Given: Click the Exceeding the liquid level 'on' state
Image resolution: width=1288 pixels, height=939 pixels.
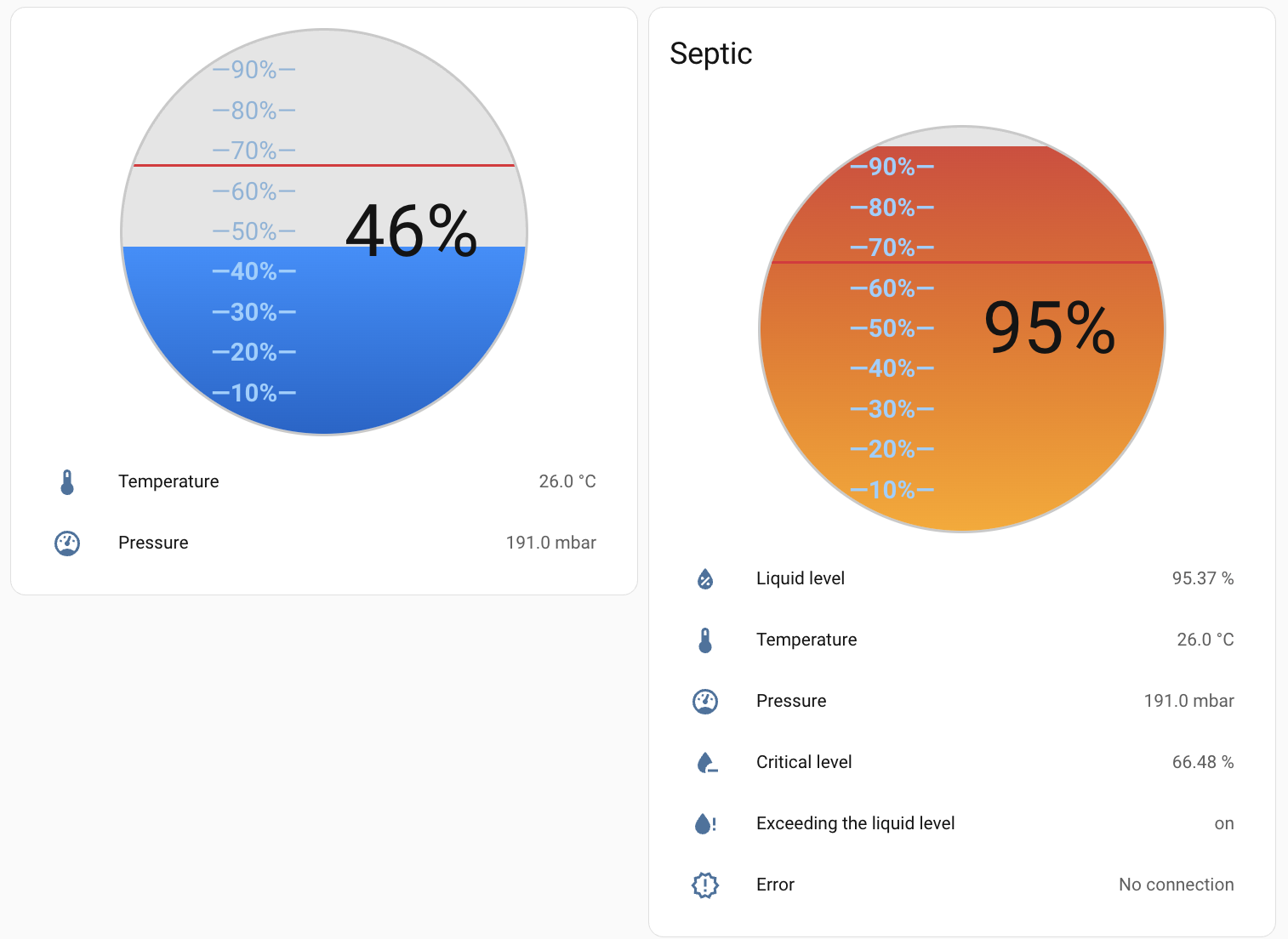Looking at the screenshot, I should point(1223,824).
